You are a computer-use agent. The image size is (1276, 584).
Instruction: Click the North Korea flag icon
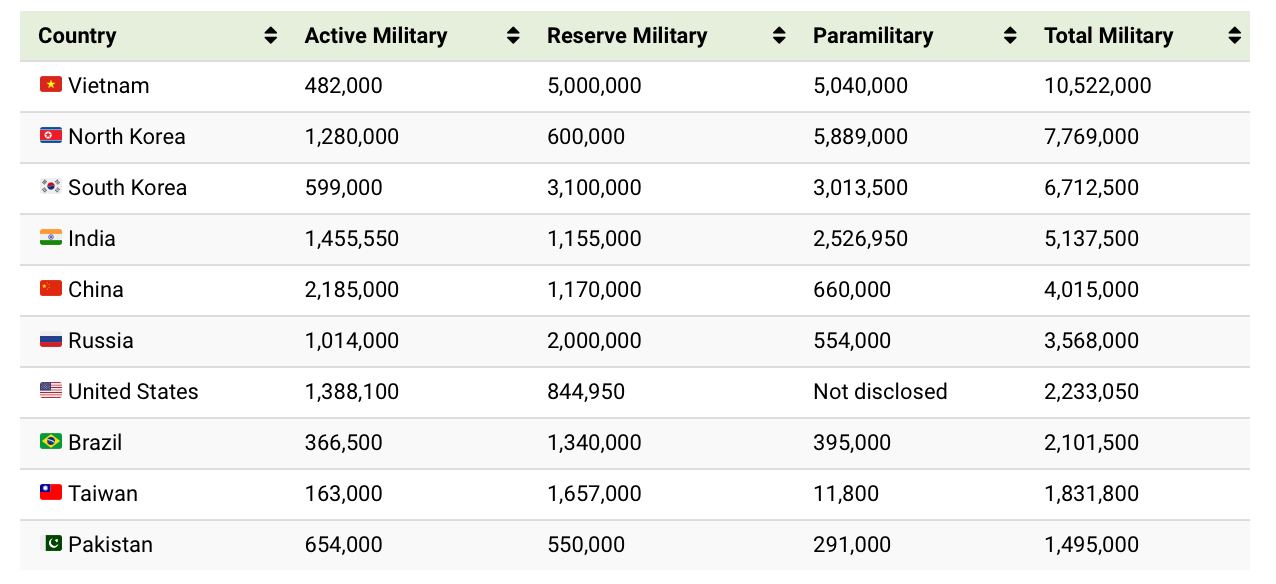click(x=51, y=136)
